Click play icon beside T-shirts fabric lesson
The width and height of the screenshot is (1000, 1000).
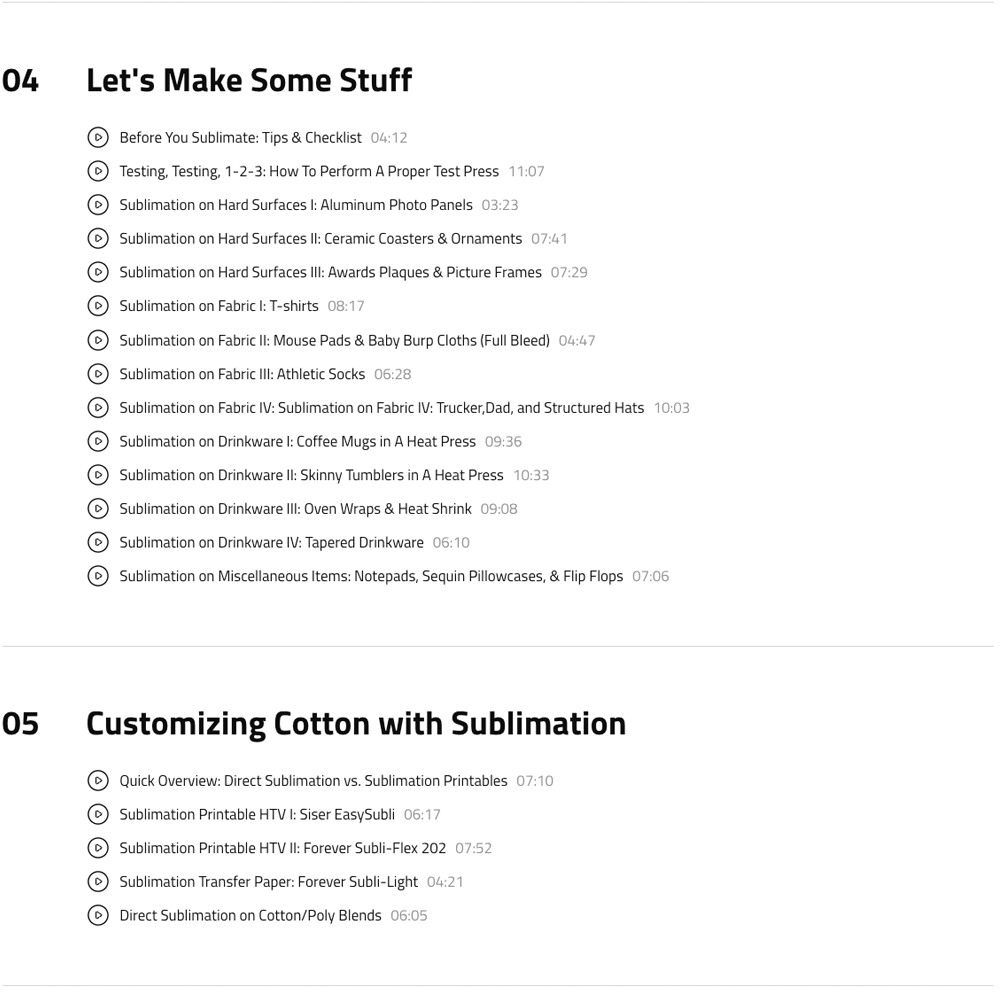tap(98, 306)
